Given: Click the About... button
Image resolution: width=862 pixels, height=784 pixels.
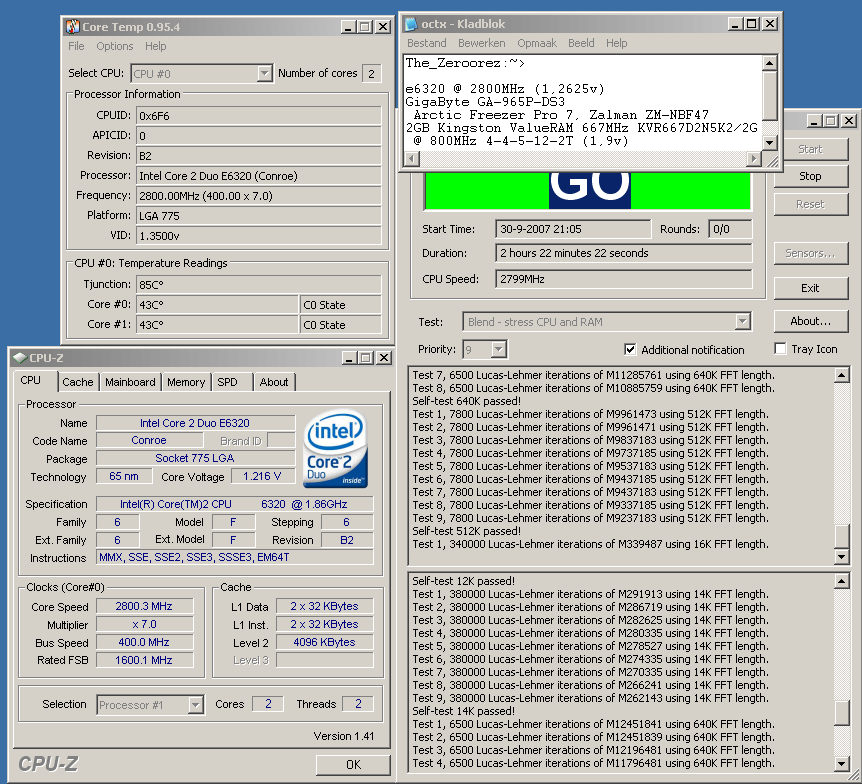Looking at the screenshot, I should (x=810, y=321).
